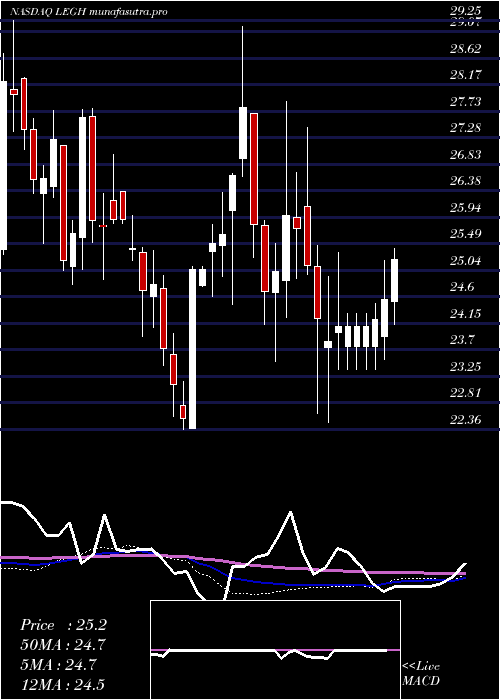This screenshot has height=700, width=500.
Task: Click the 25.49 price axis label
Action: [x=465, y=234]
